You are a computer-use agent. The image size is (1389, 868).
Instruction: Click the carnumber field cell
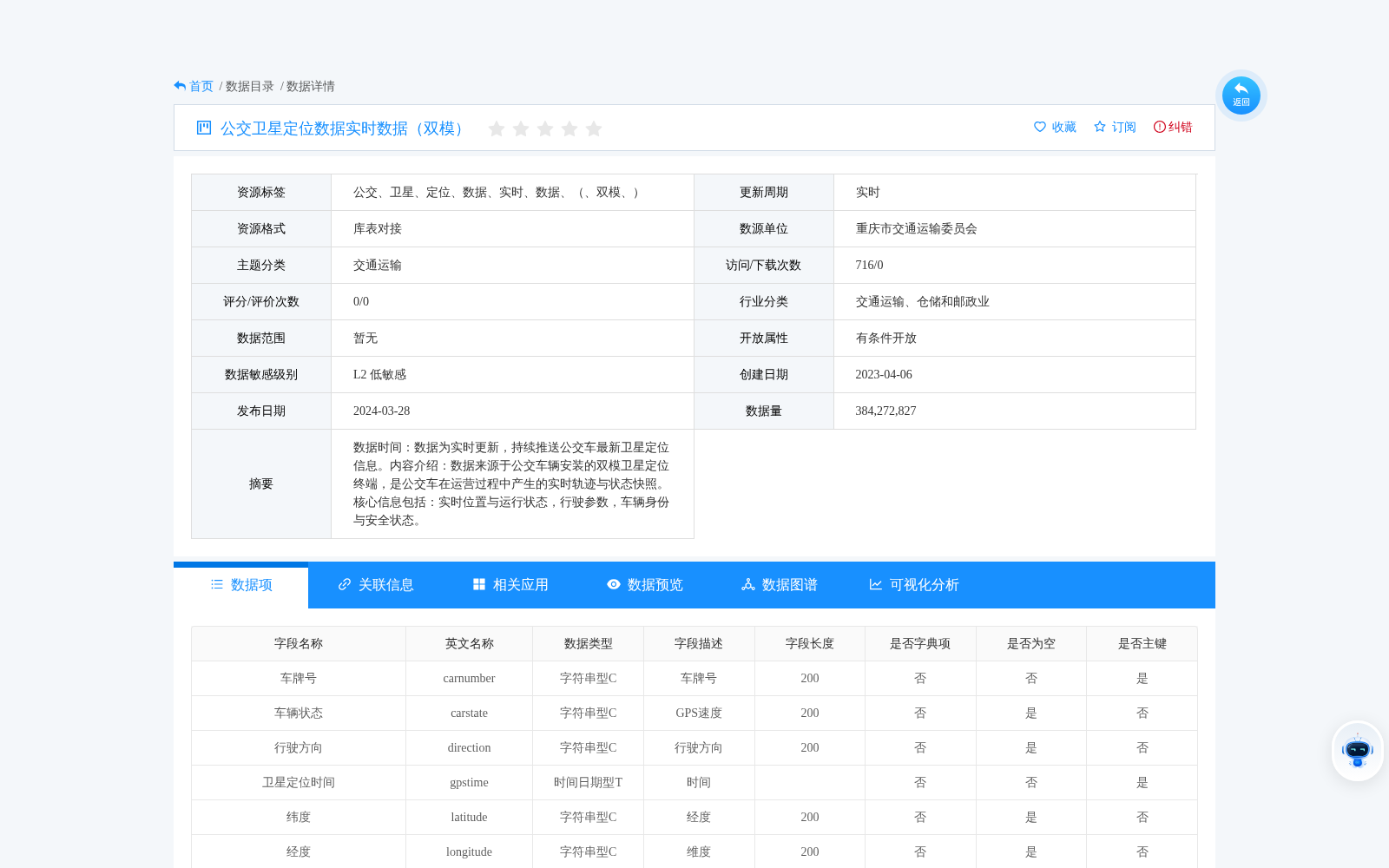click(x=469, y=678)
